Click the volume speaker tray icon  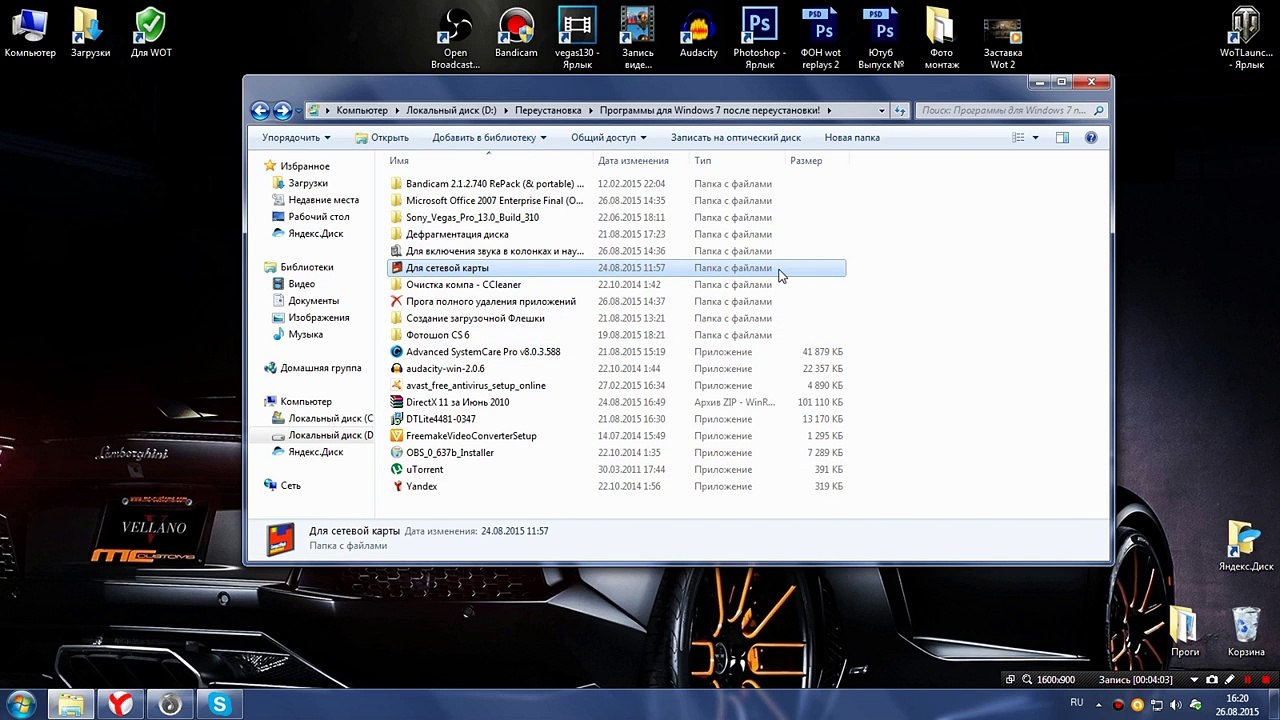click(x=1177, y=705)
